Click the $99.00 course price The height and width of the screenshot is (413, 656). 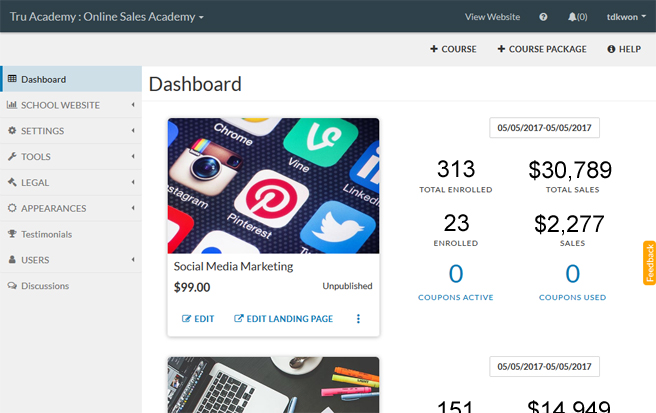click(192, 287)
